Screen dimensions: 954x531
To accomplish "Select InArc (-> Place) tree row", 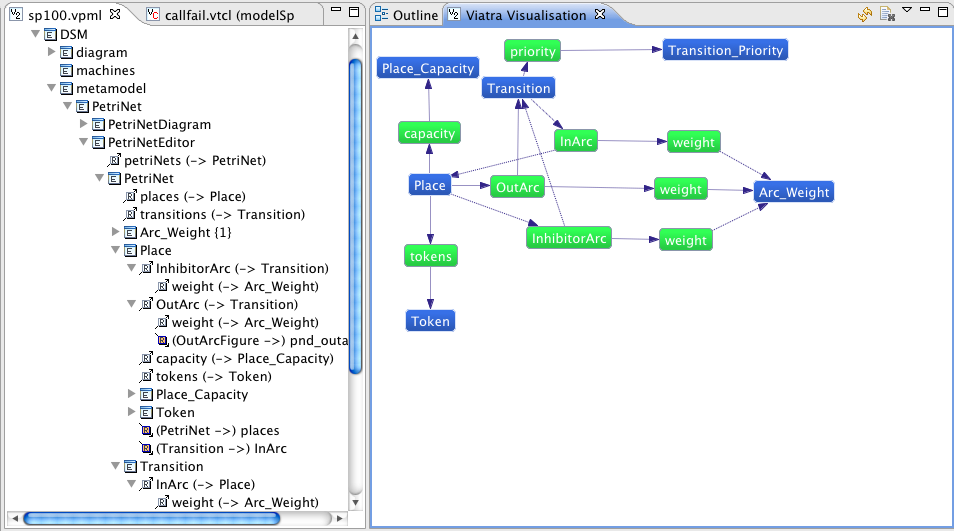I will [206, 485].
